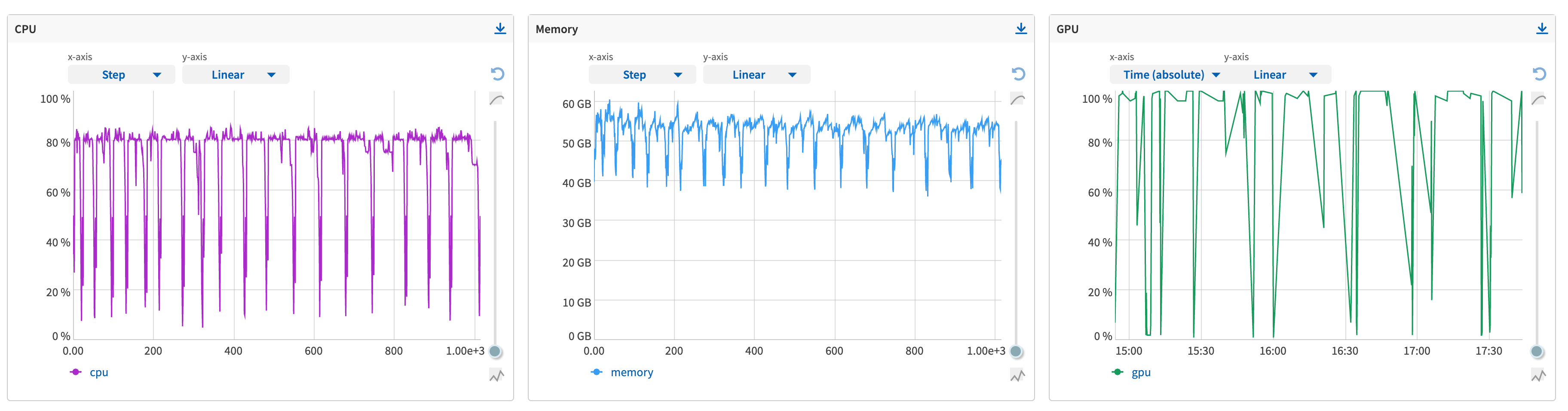The image size is (1568, 411).
Task: Click the CPU panel title
Action: click(25, 29)
